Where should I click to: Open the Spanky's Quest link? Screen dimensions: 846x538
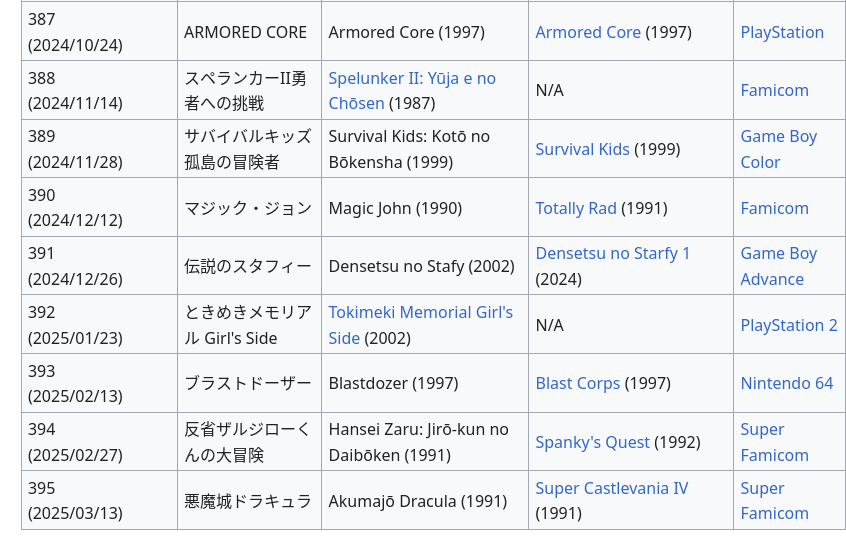pyautogui.click(x=592, y=442)
